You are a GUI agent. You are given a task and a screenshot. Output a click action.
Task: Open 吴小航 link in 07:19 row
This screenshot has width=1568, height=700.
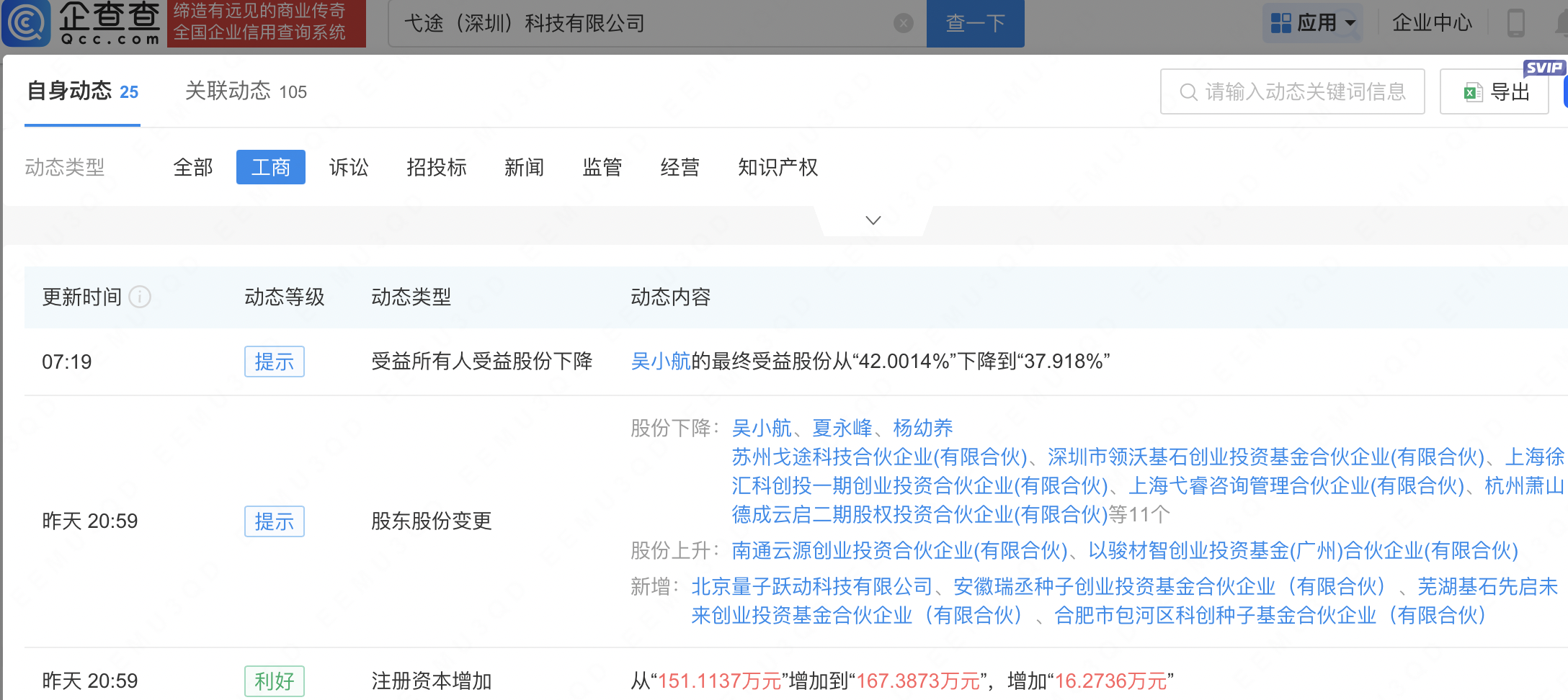[x=660, y=362]
